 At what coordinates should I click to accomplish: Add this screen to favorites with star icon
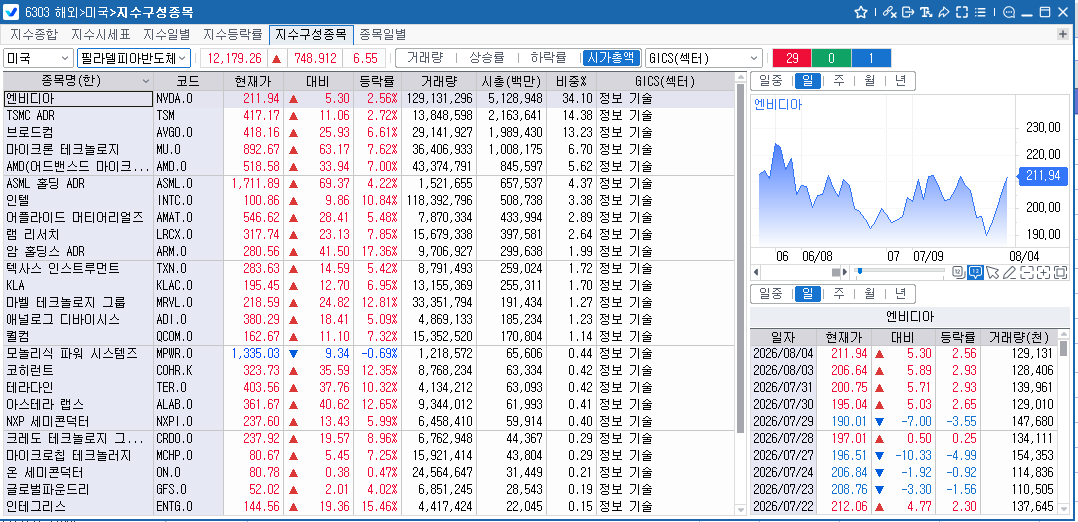[x=861, y=12]
